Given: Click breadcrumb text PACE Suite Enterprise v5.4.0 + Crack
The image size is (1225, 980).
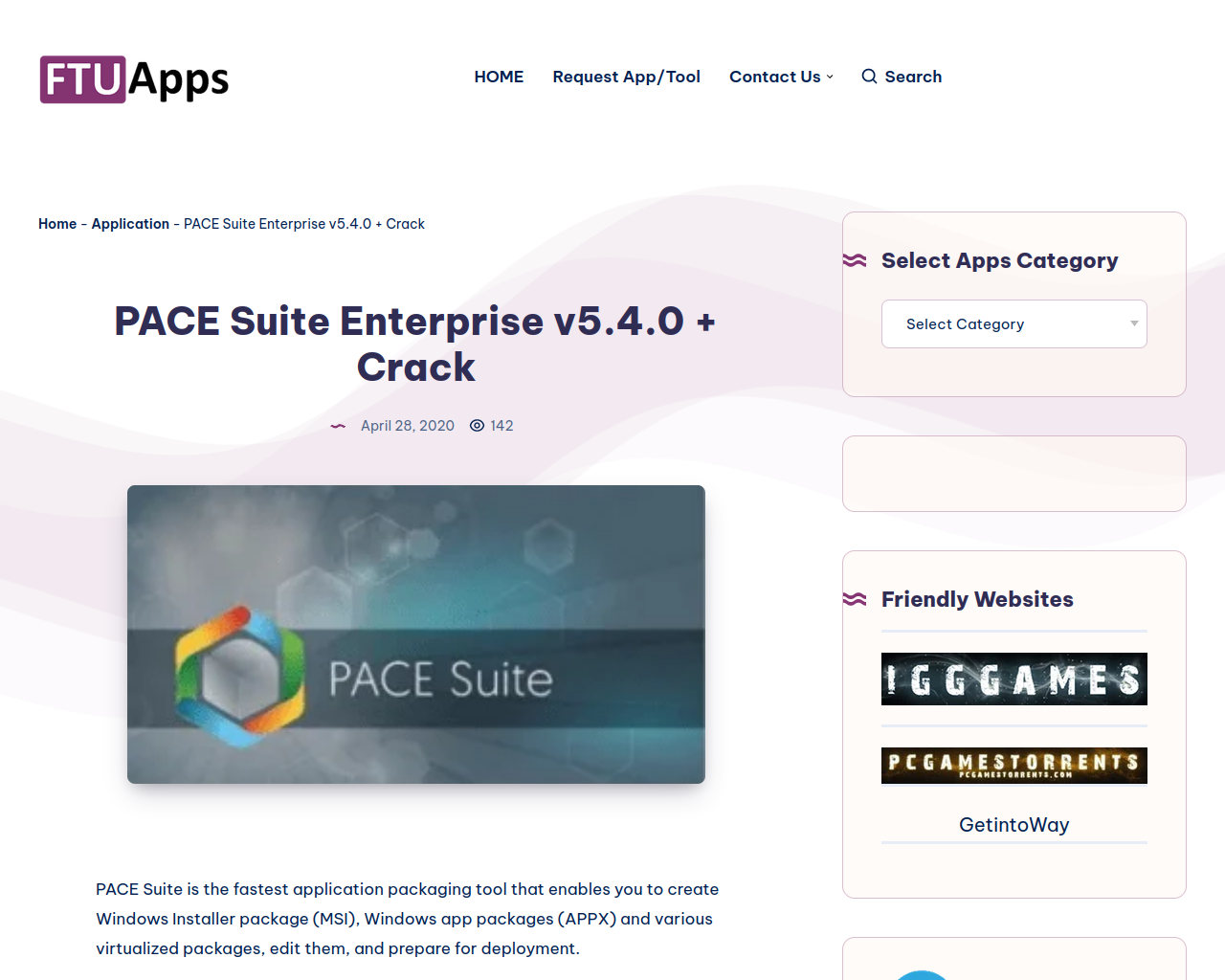Looking at the screenshot, I should pos(304,224).
